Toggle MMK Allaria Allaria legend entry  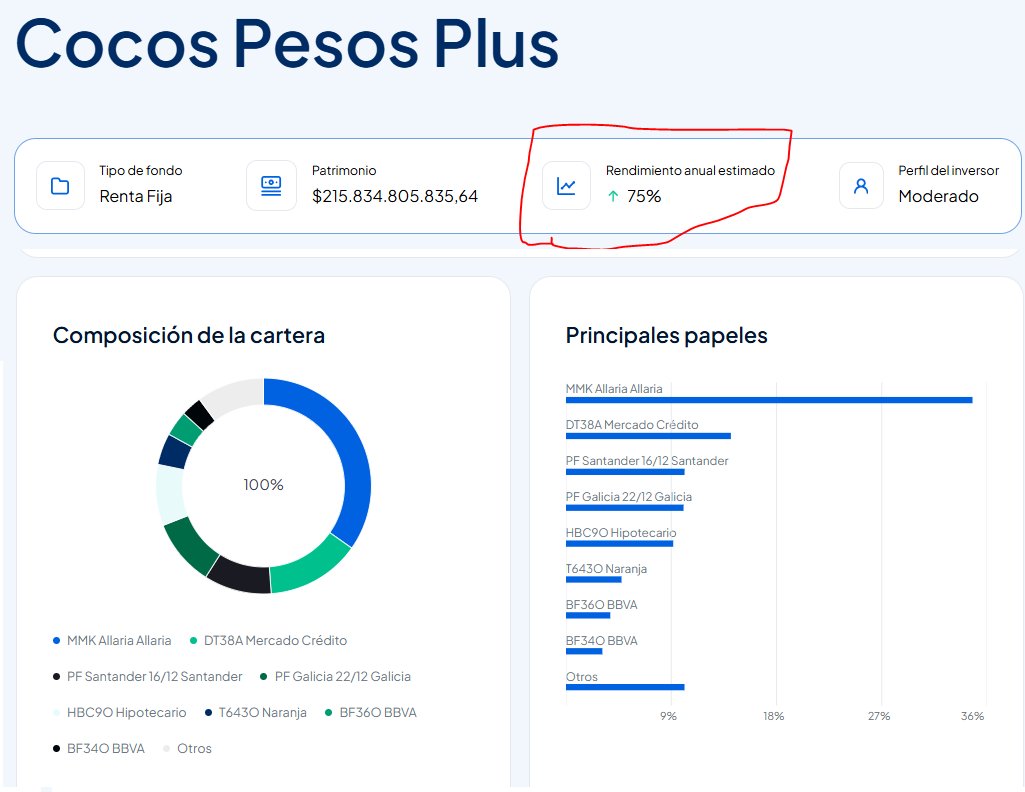pos(112,640)
